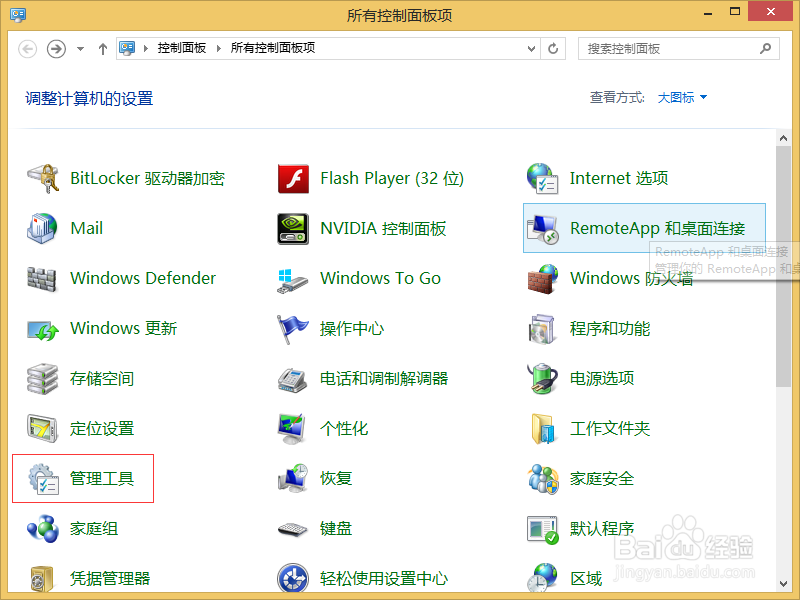Image resolution: width=800 pixels, height=600 pixels.
Task: Click the Forward navigation button
Action: 56,49
